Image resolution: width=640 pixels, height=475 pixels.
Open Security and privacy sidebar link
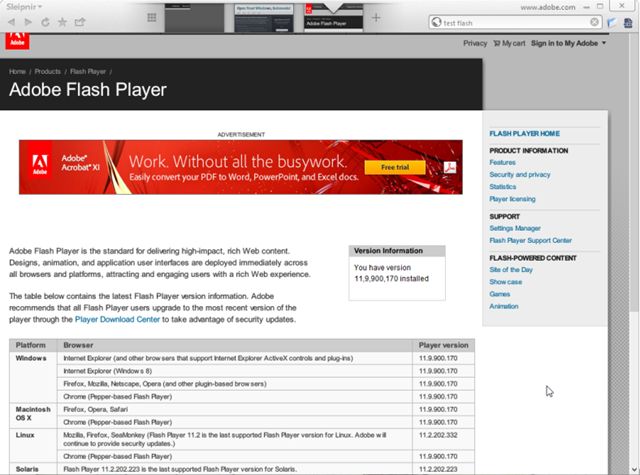520,175
